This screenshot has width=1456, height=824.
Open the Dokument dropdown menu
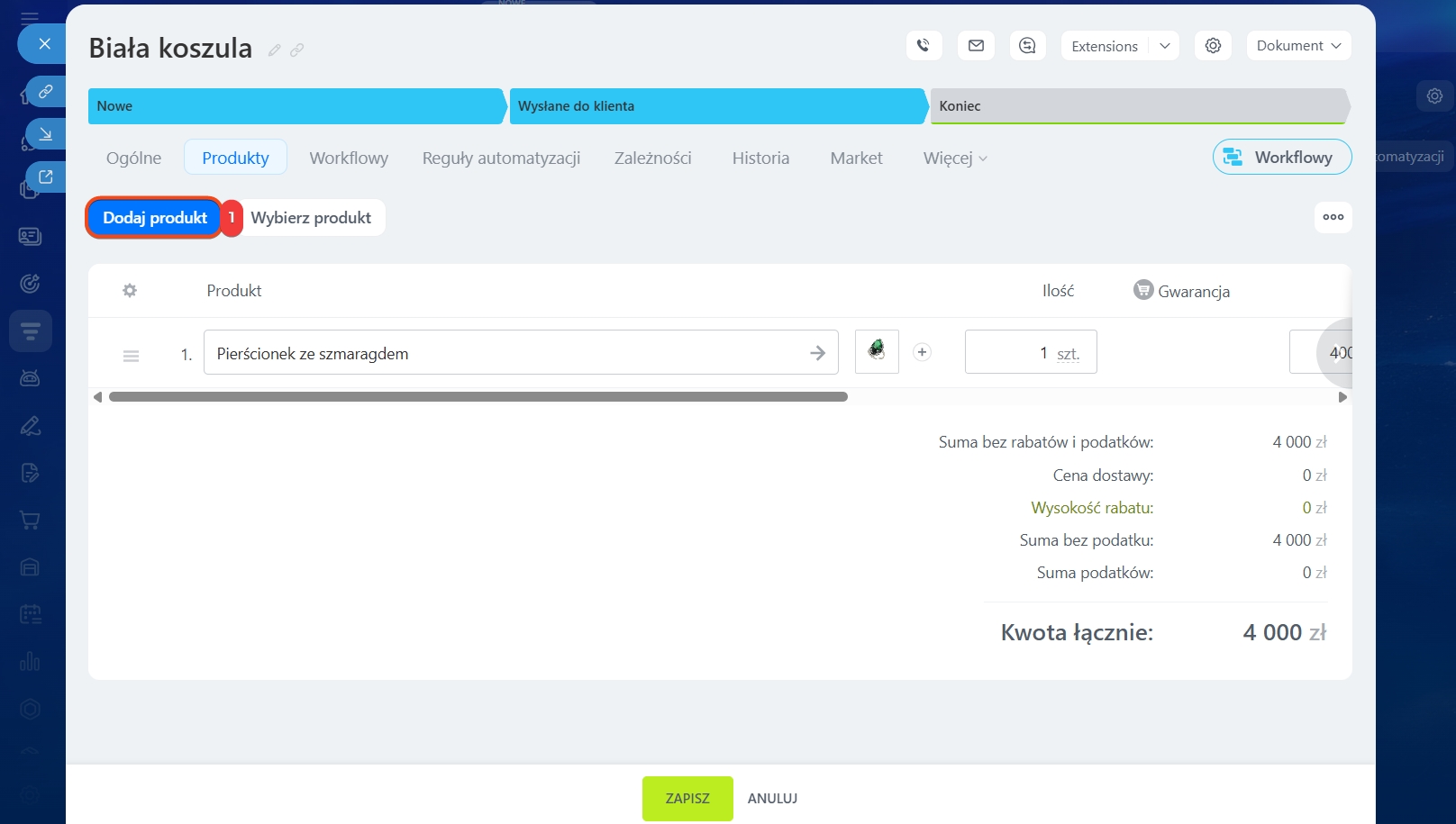(x=1297, y=46)
